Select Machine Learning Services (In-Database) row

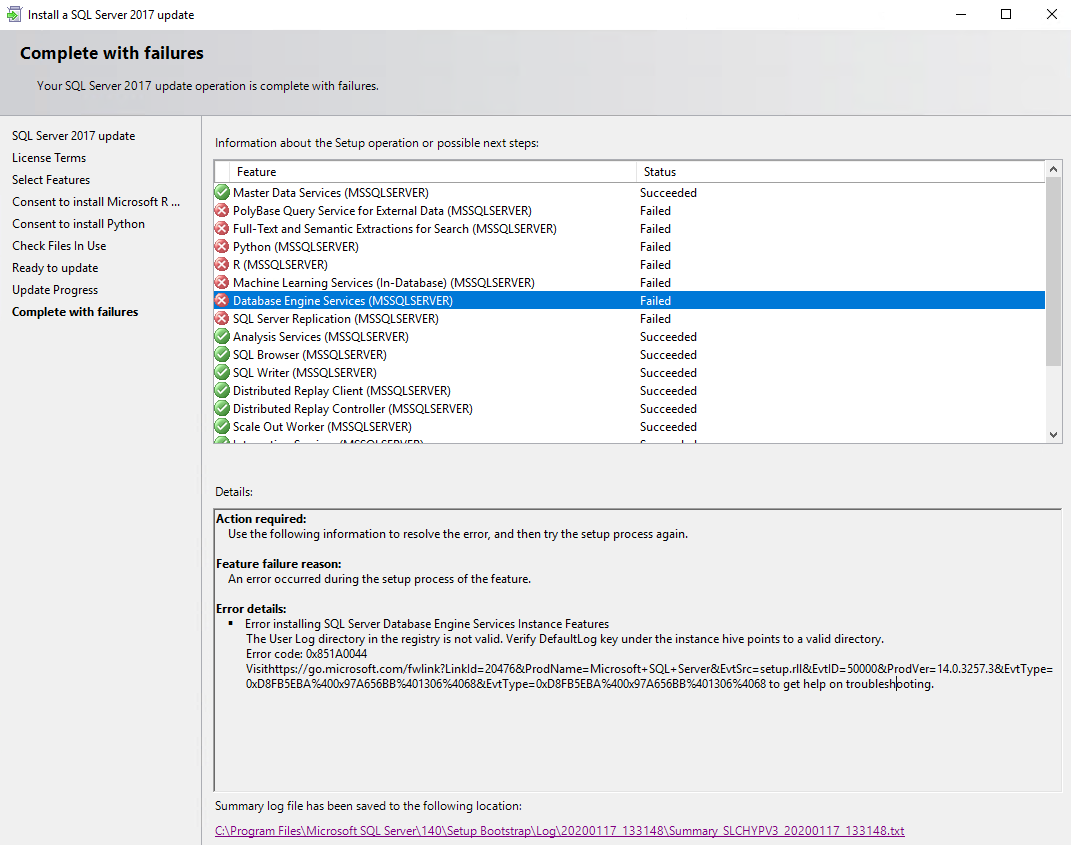[629, 283]
